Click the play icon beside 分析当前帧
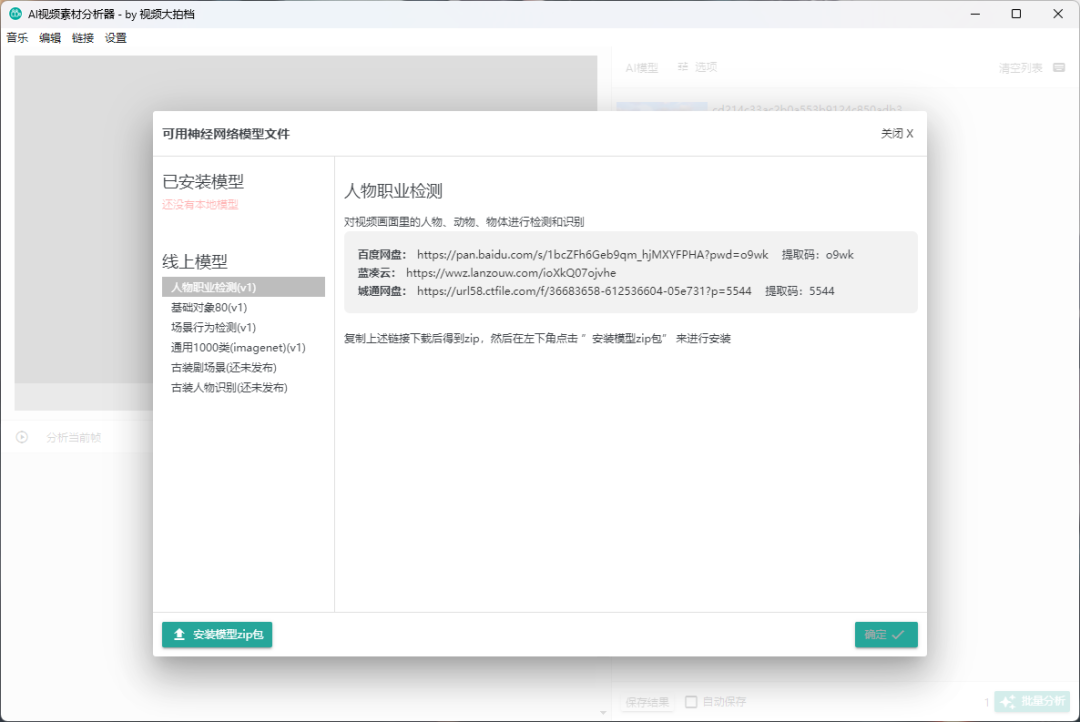This screenshot has width=1080, height=722. [22, 437]
